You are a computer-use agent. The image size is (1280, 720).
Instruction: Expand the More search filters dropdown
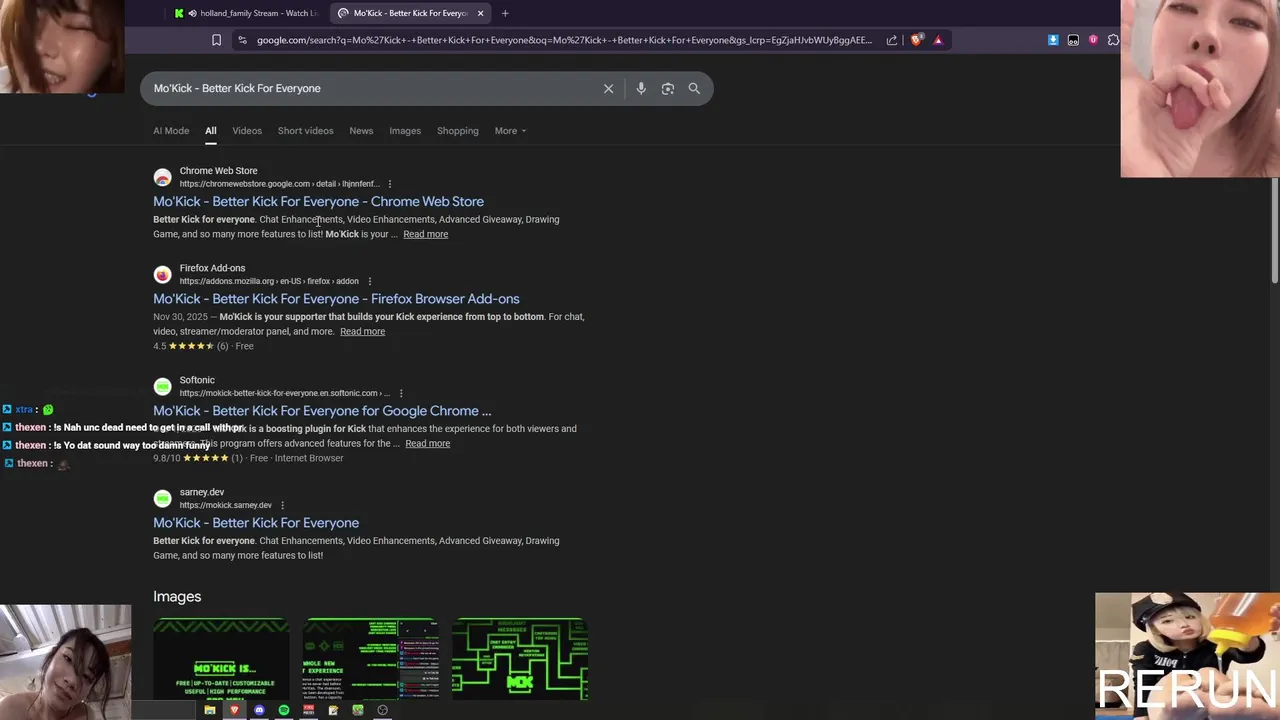pos(510,131)
